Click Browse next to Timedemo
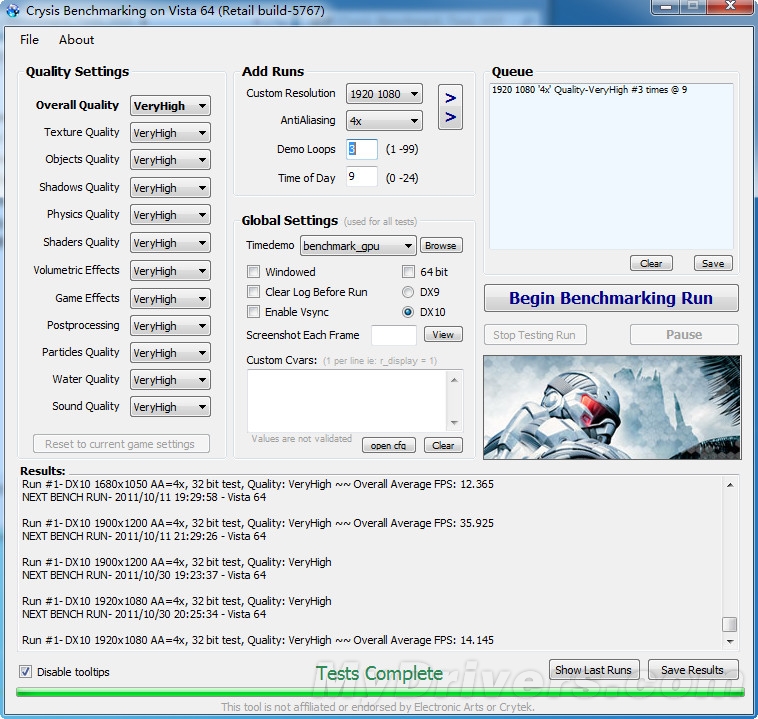This screenshot has height=719, width=758. coord(441,246)
